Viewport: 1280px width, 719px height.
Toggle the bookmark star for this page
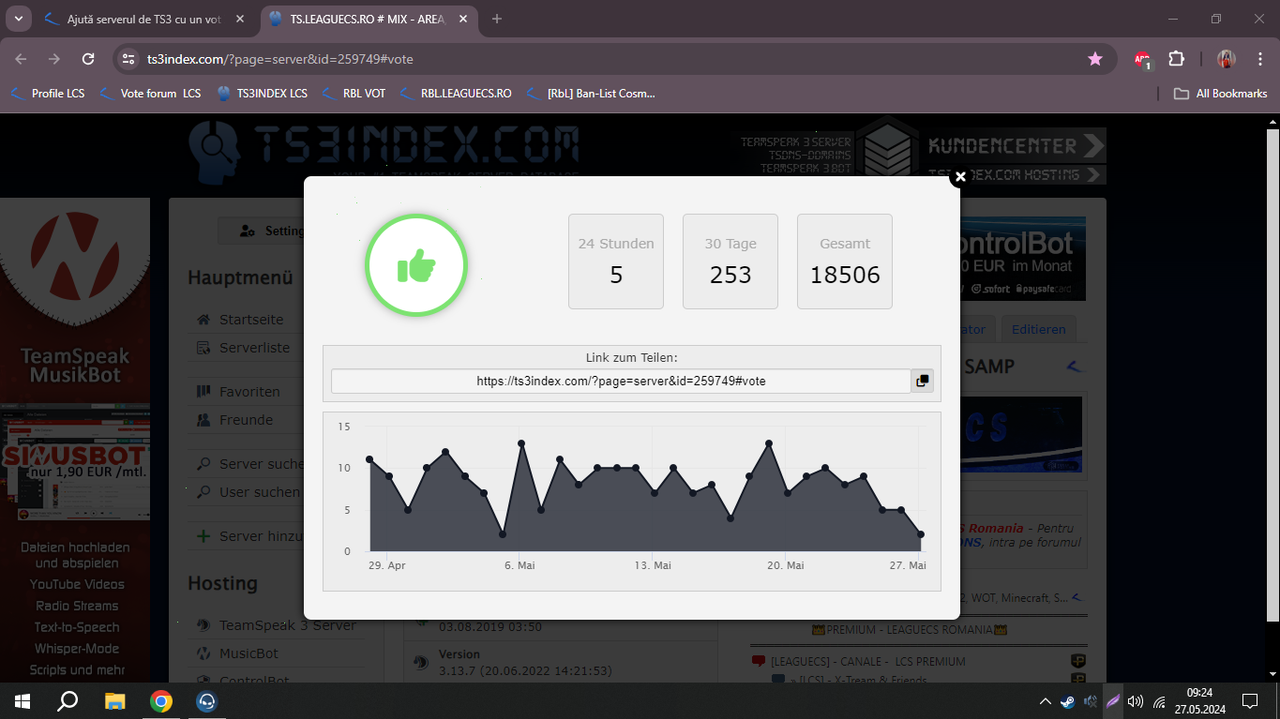1095,59
